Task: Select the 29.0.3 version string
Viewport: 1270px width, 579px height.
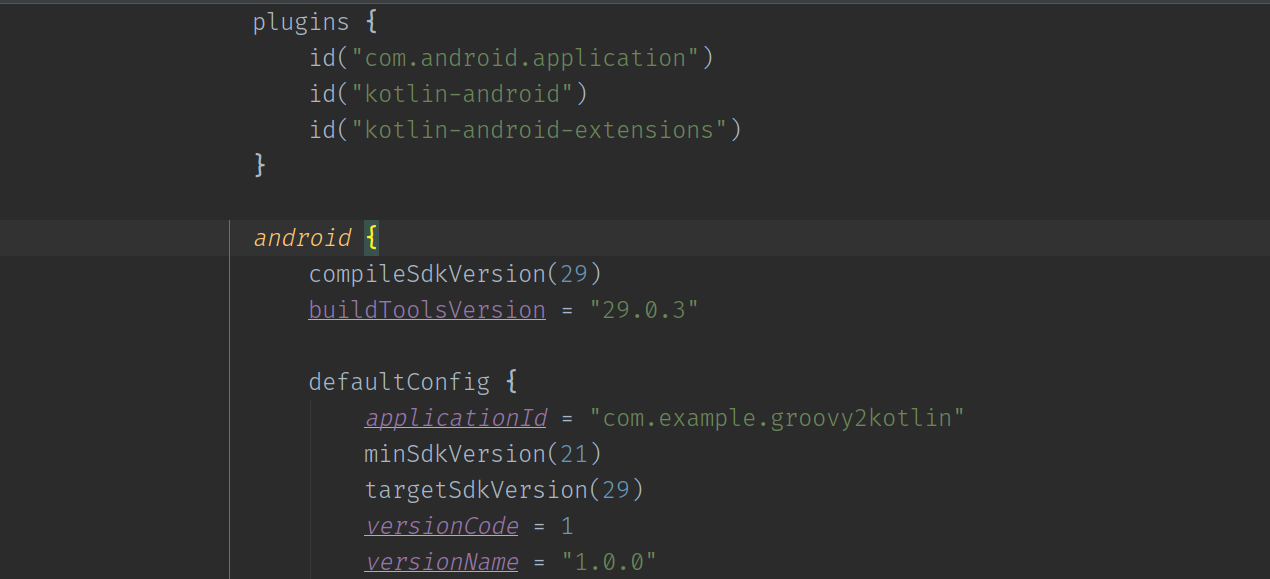Action: pos(644,309)
